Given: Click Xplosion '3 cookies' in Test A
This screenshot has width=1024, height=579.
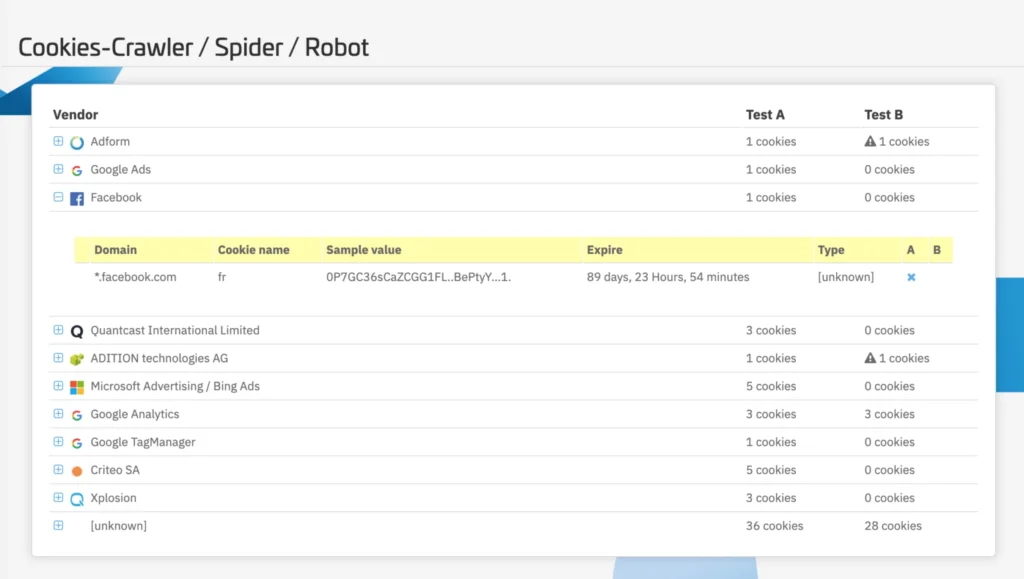Looking at the screenshot, I should (x=771, y=498).
